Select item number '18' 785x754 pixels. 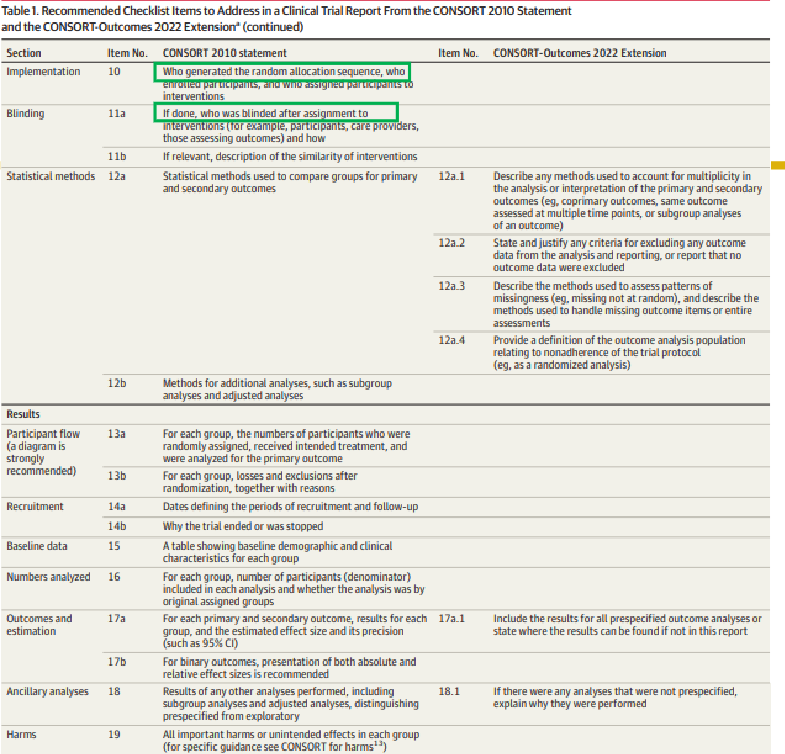(114, 692)
